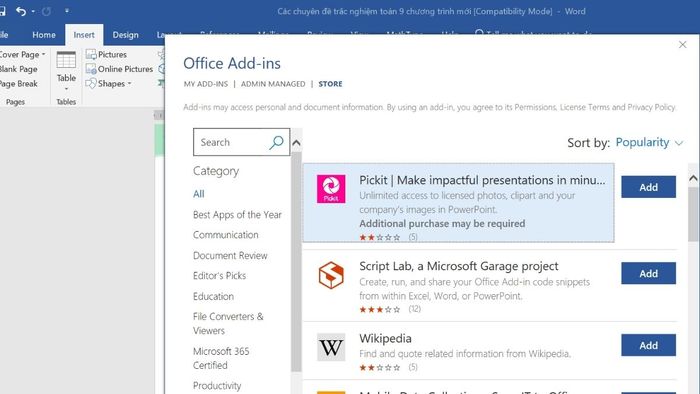700x394 pixels.
Task: Click Pickit star rating
Action: pos(379,237)
